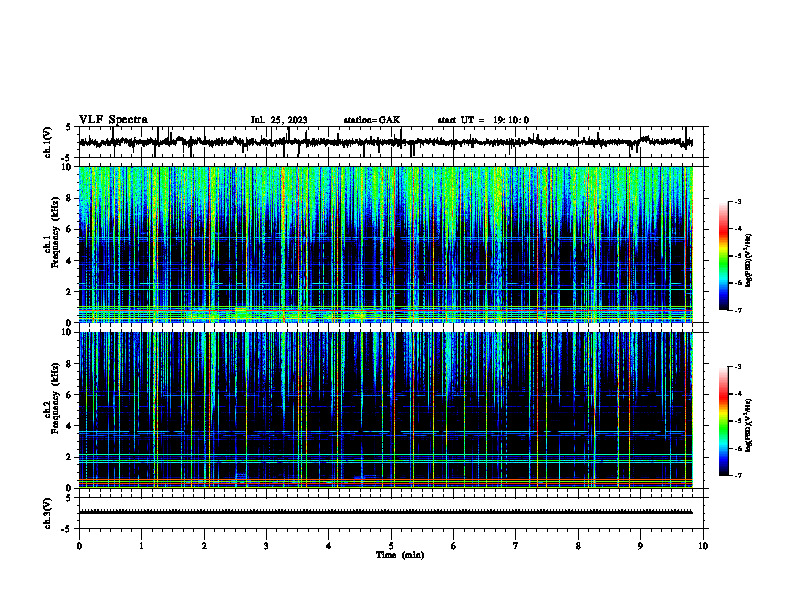792x612 pixels.
Task: Click the ch.2 spectrogram panel
Action: click(x=386, y=410)
